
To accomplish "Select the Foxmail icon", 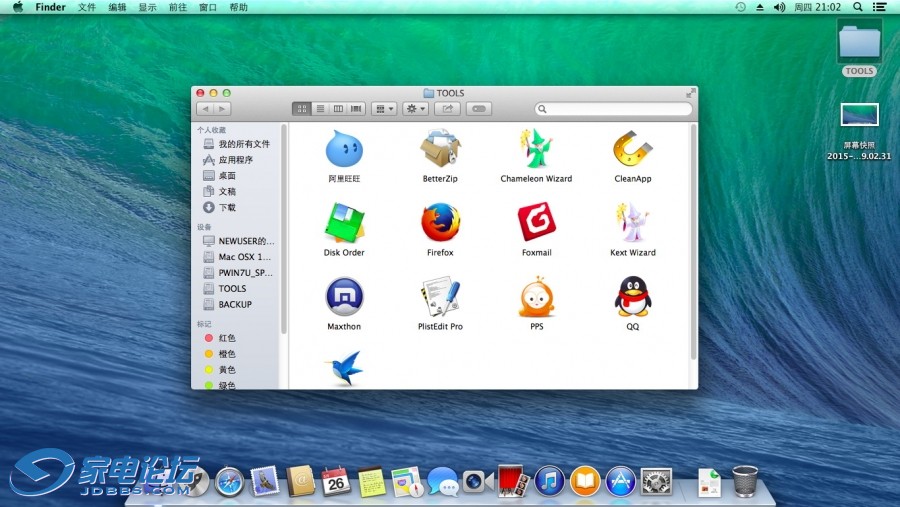I will pyautogui.click(x=536, y=222).
